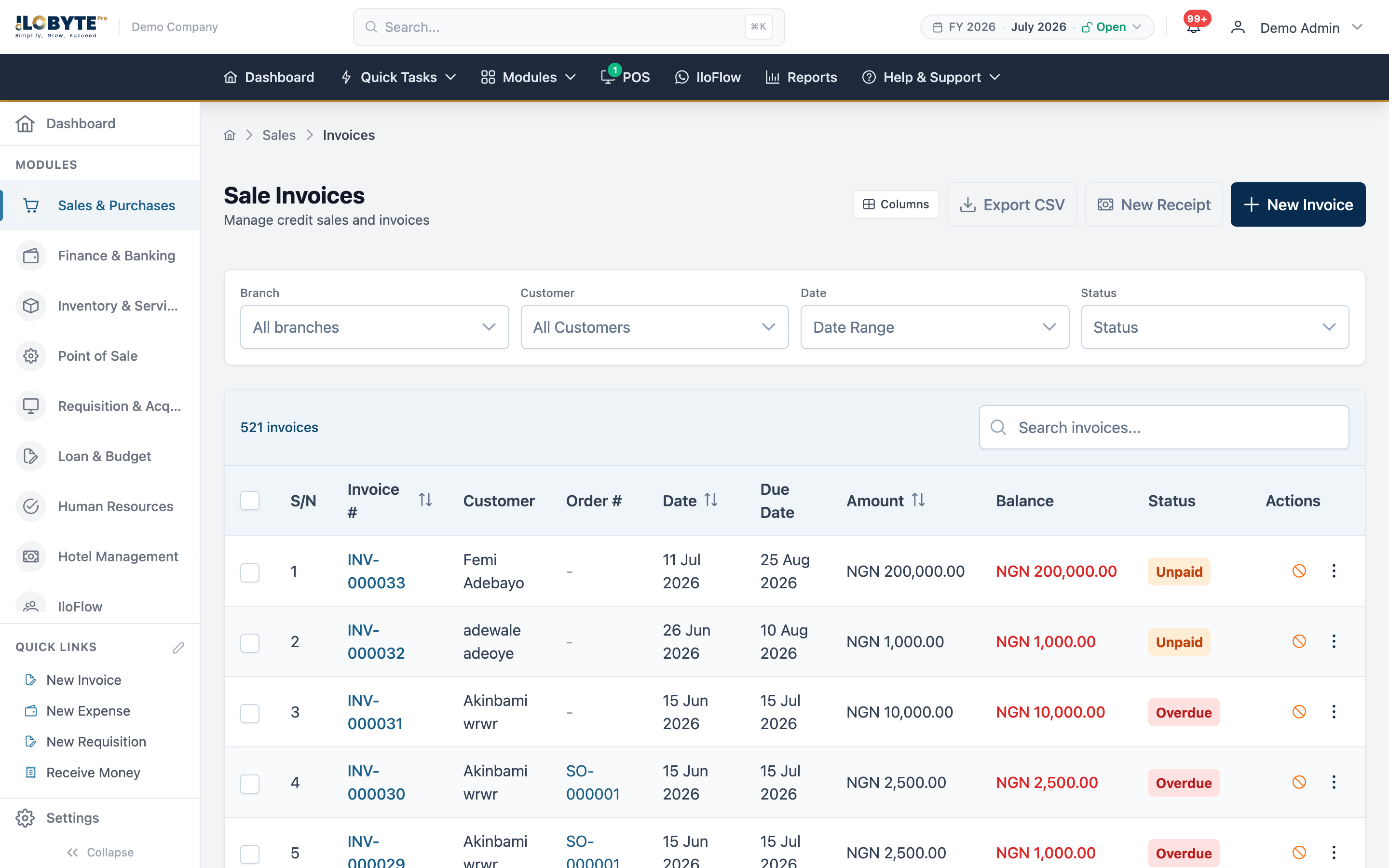Viewport: 1389px width, 868px height.
Task: Click the New Invoice button
Action: 1298,204
